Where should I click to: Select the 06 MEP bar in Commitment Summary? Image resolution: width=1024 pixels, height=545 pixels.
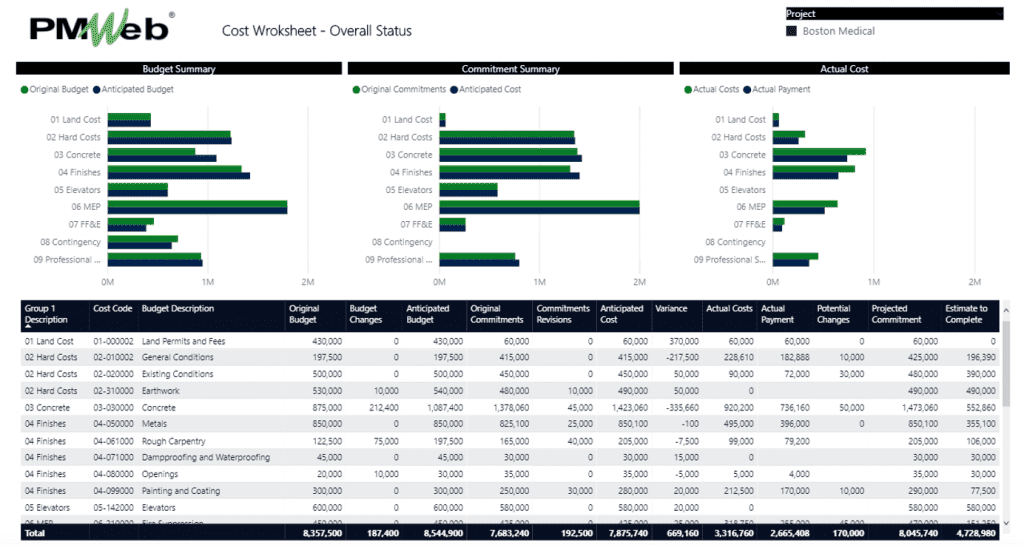pos(539,207)
